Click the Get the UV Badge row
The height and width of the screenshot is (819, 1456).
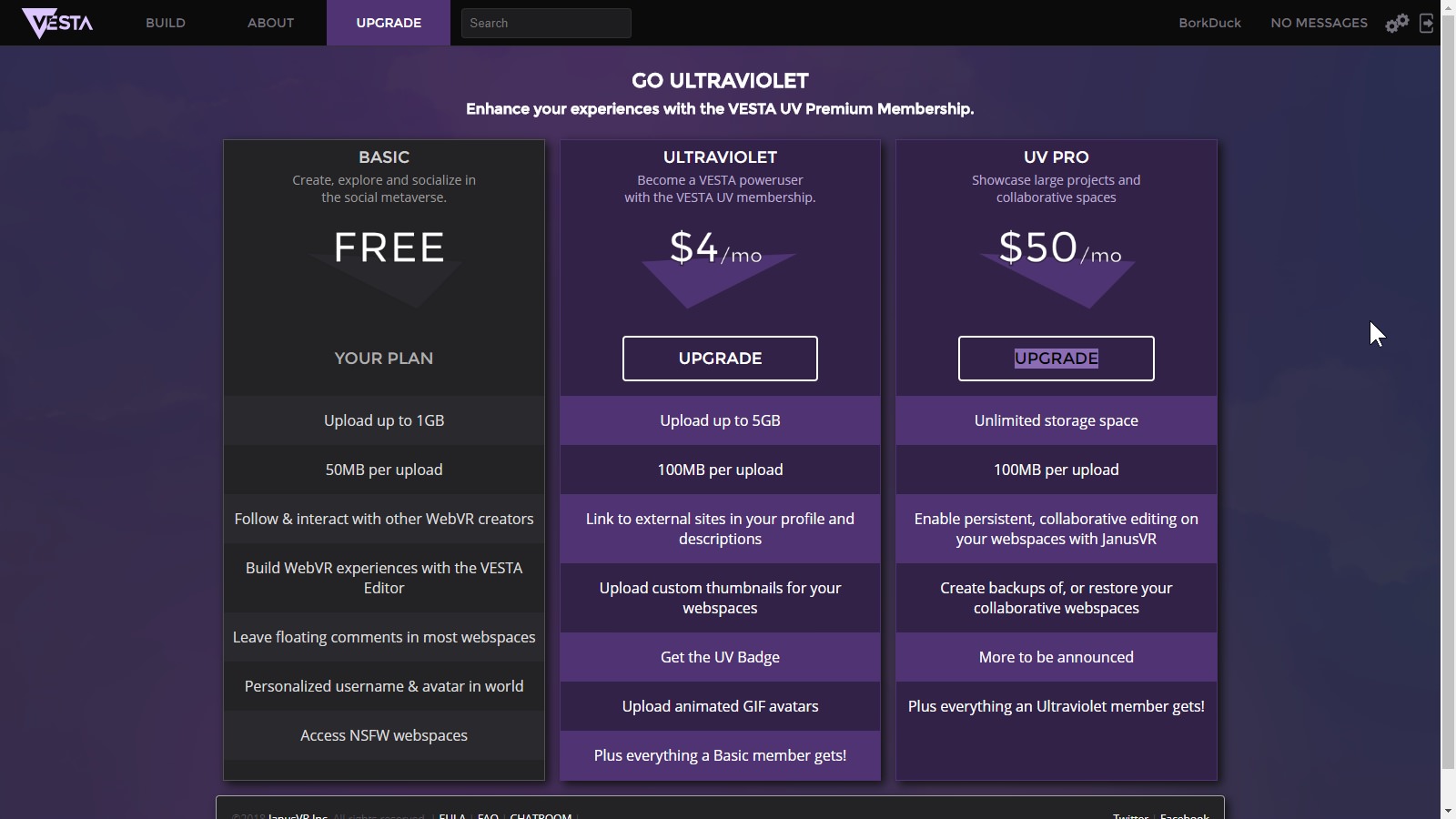click(720, 657)
